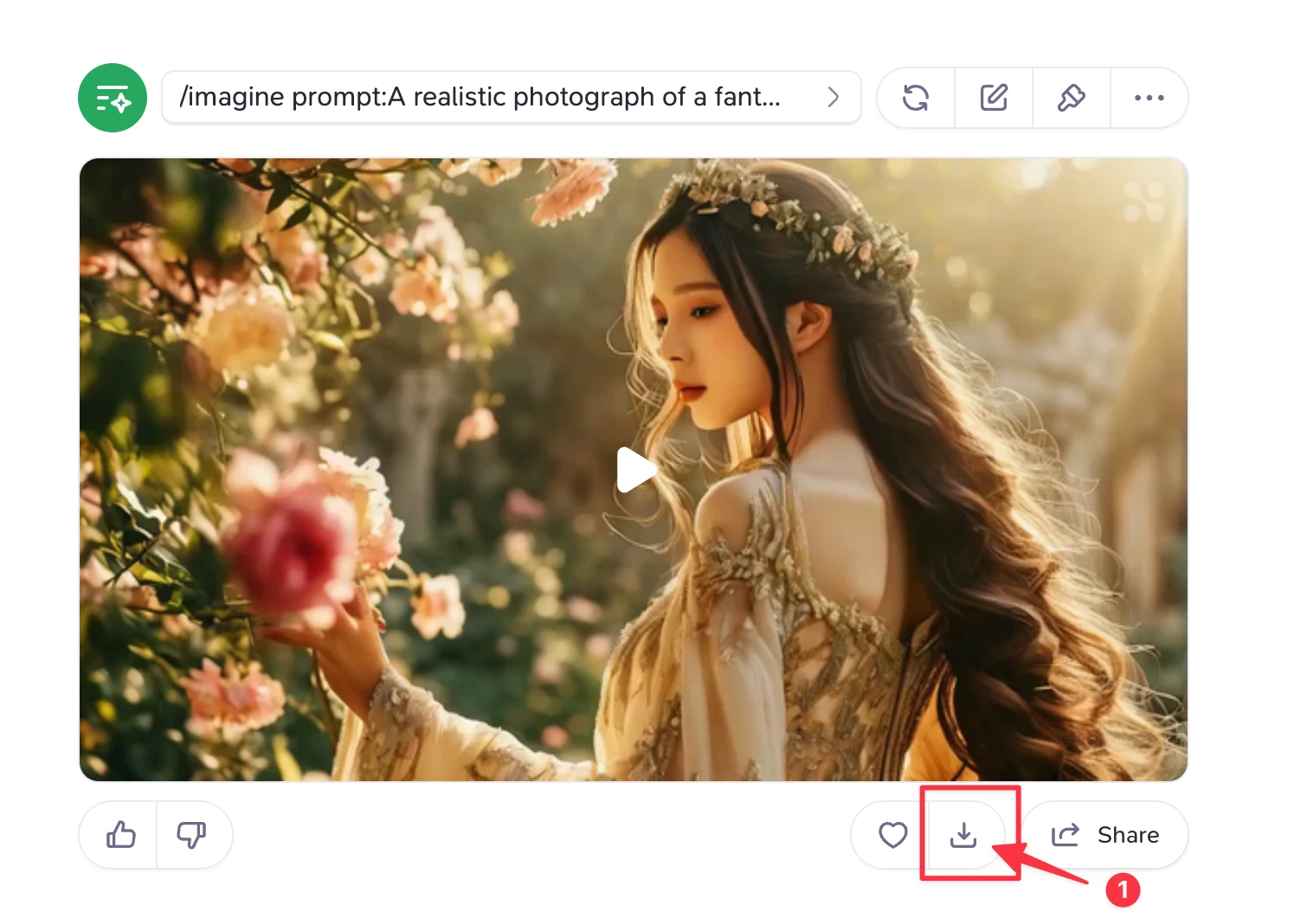Click the thumbs up icon
Viewport: 1307px width, 924px height.
tap(120, 835)
